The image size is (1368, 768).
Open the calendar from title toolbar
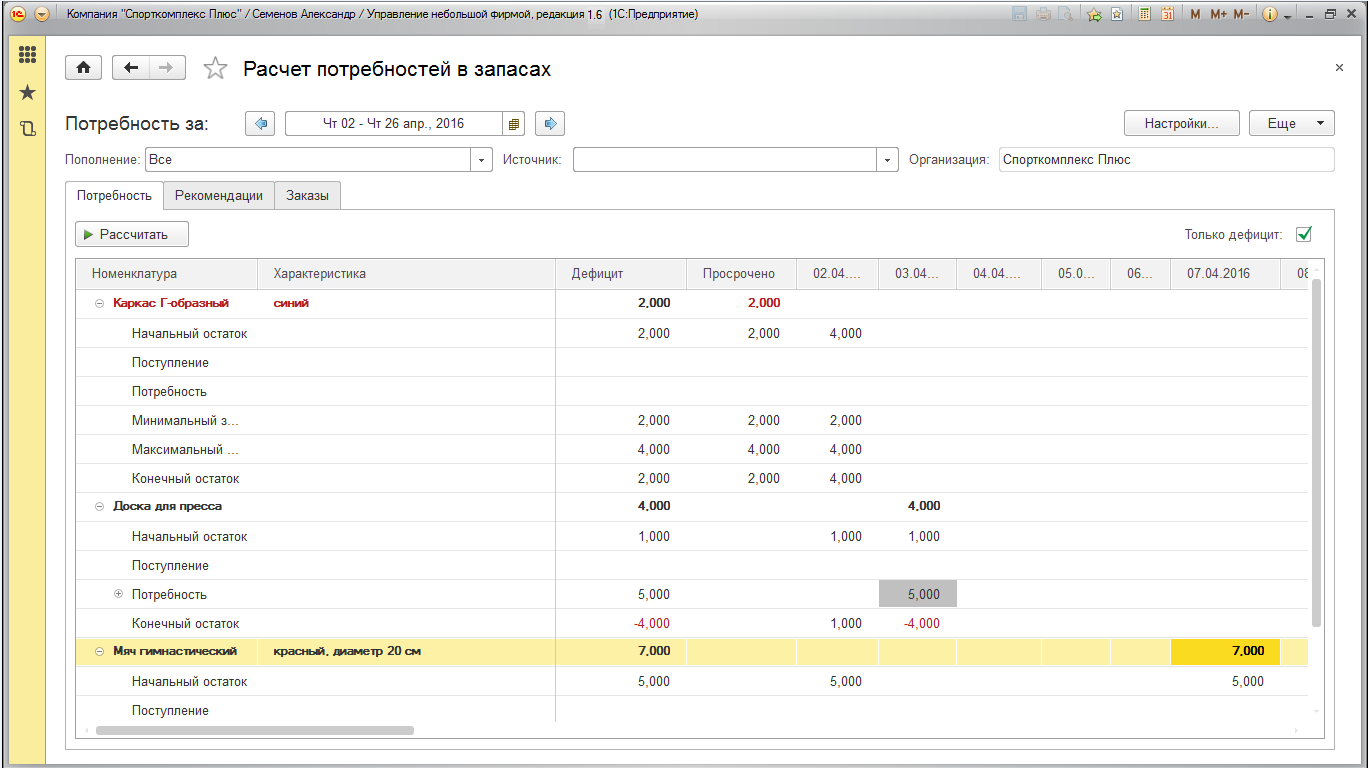[1166, 15]
